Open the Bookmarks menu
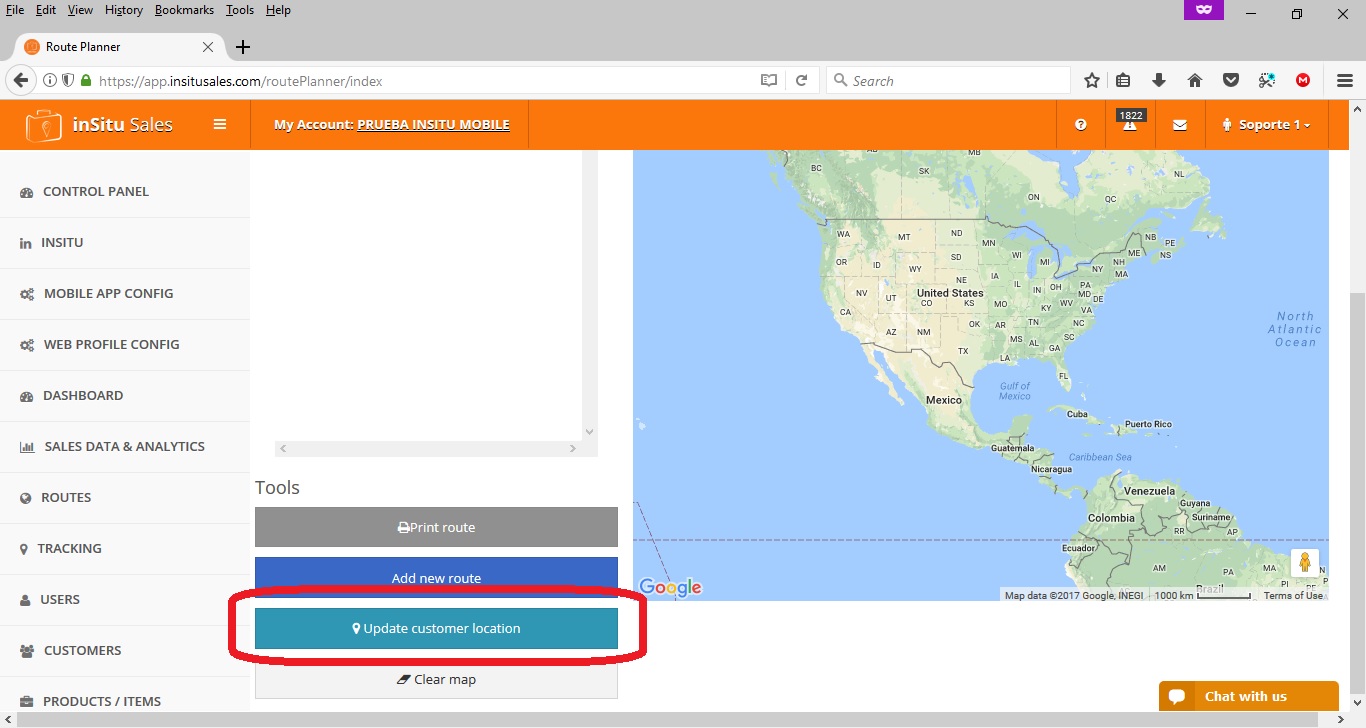 click(184, 10)
